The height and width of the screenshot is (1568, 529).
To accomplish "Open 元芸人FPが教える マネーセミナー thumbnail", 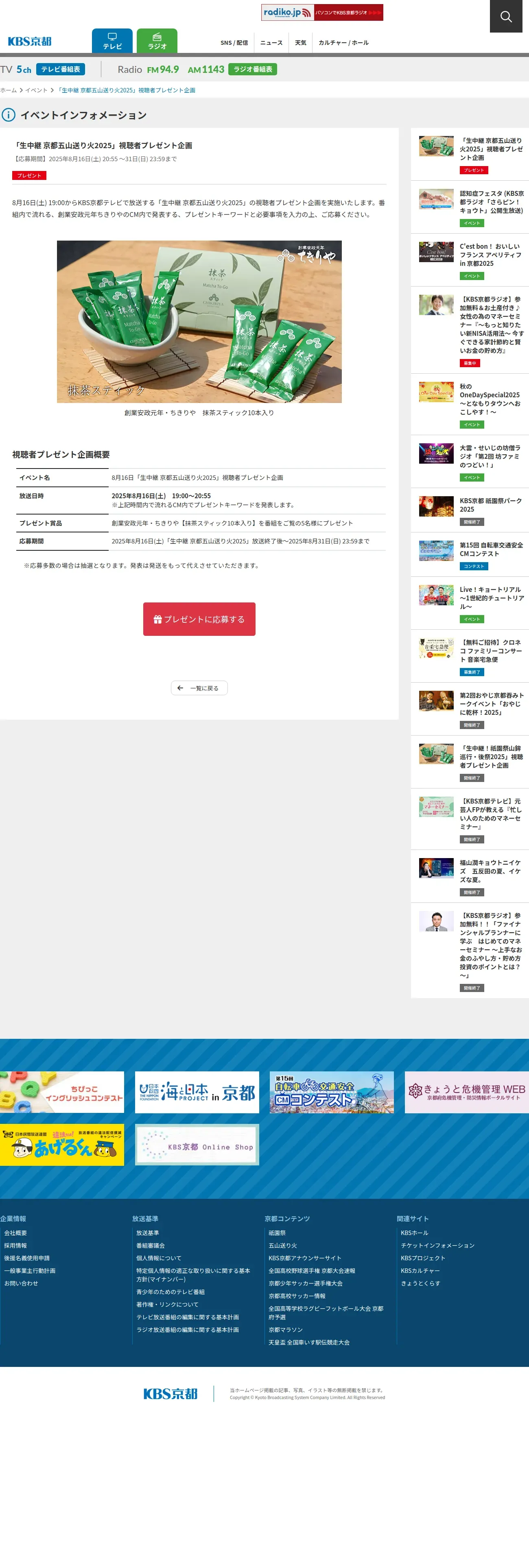I will pos(436,807).
